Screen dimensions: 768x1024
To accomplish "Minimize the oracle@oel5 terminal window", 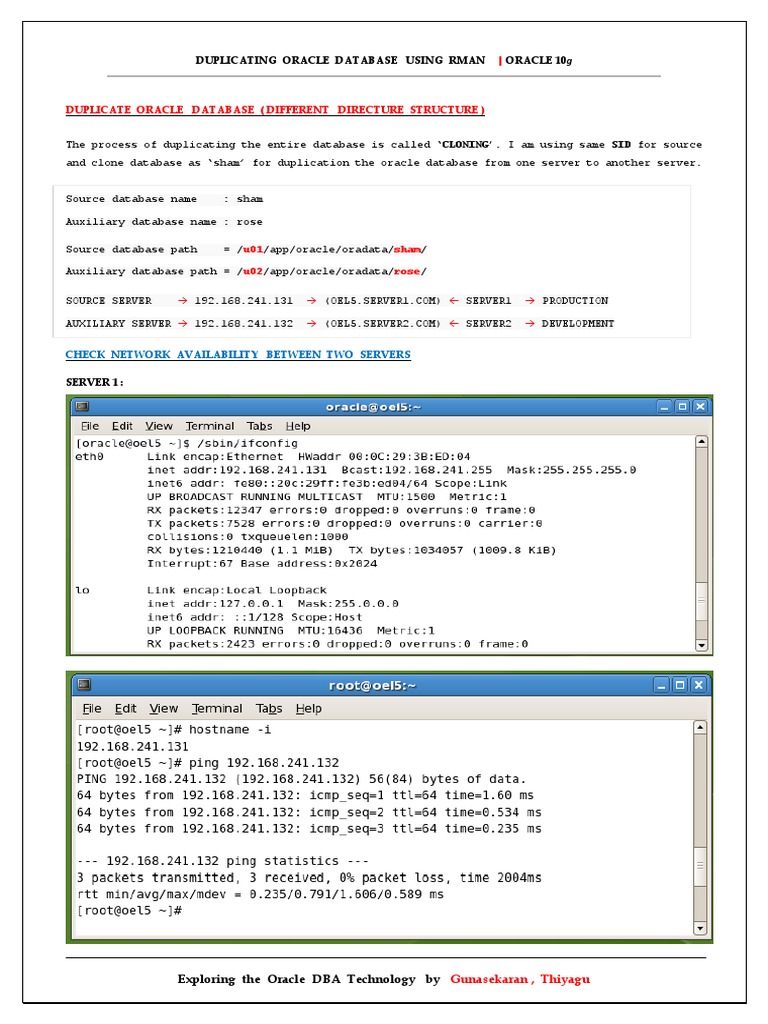I will point(664,407).
